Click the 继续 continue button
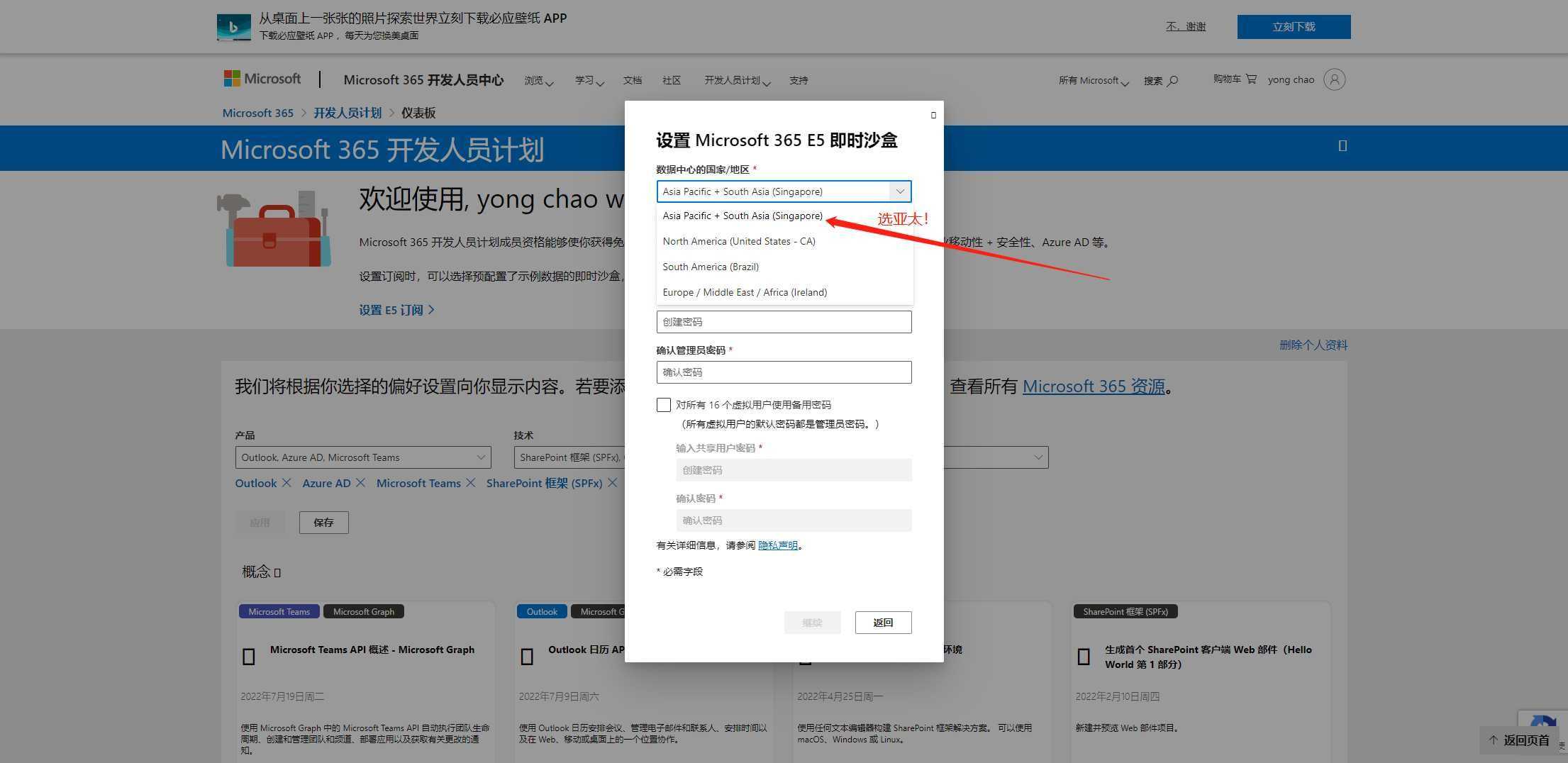Screen dimensions: 1568x763 pyautogui.click(x=812, y=623)
